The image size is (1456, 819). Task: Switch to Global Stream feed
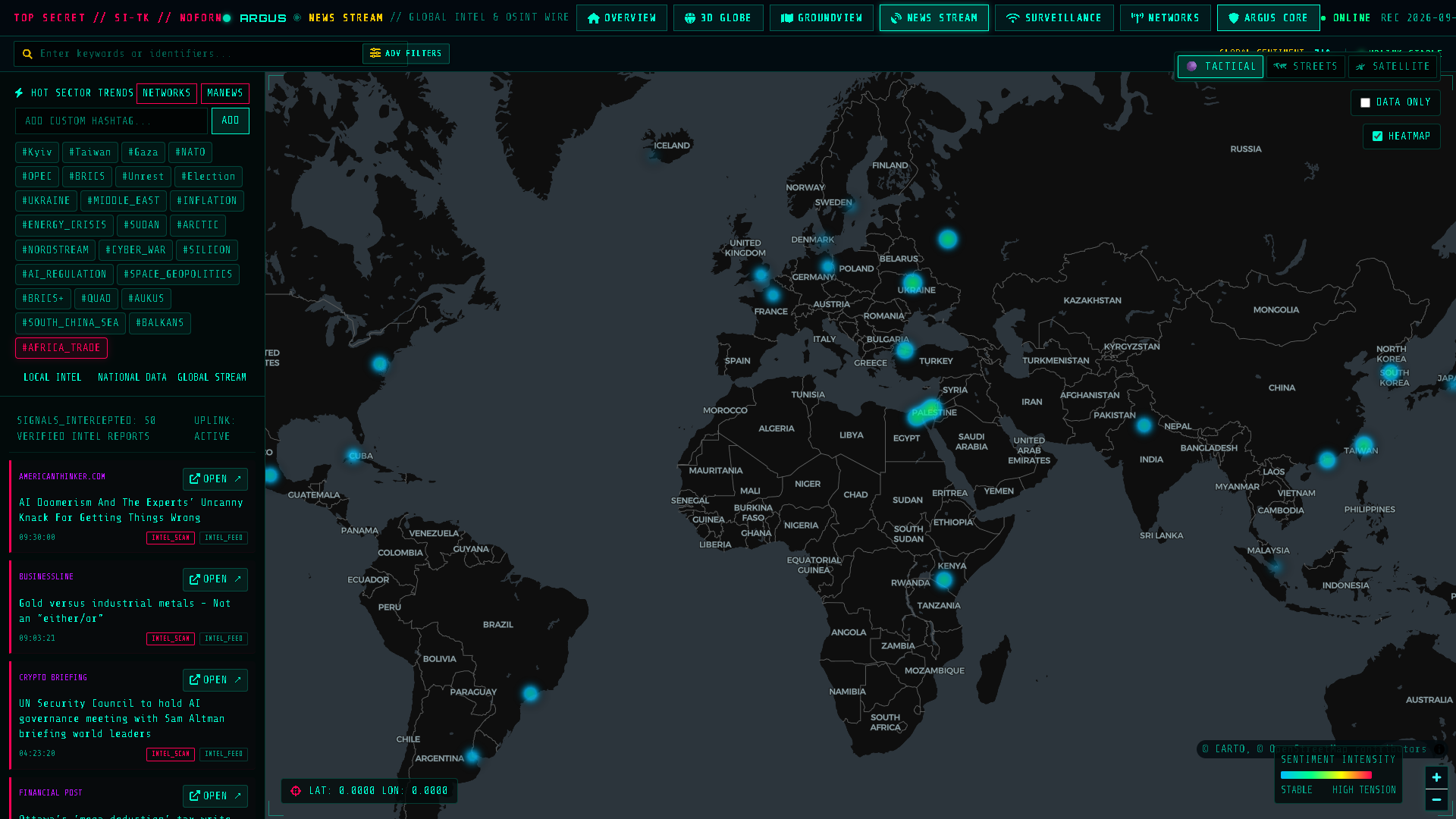point(212,378)
